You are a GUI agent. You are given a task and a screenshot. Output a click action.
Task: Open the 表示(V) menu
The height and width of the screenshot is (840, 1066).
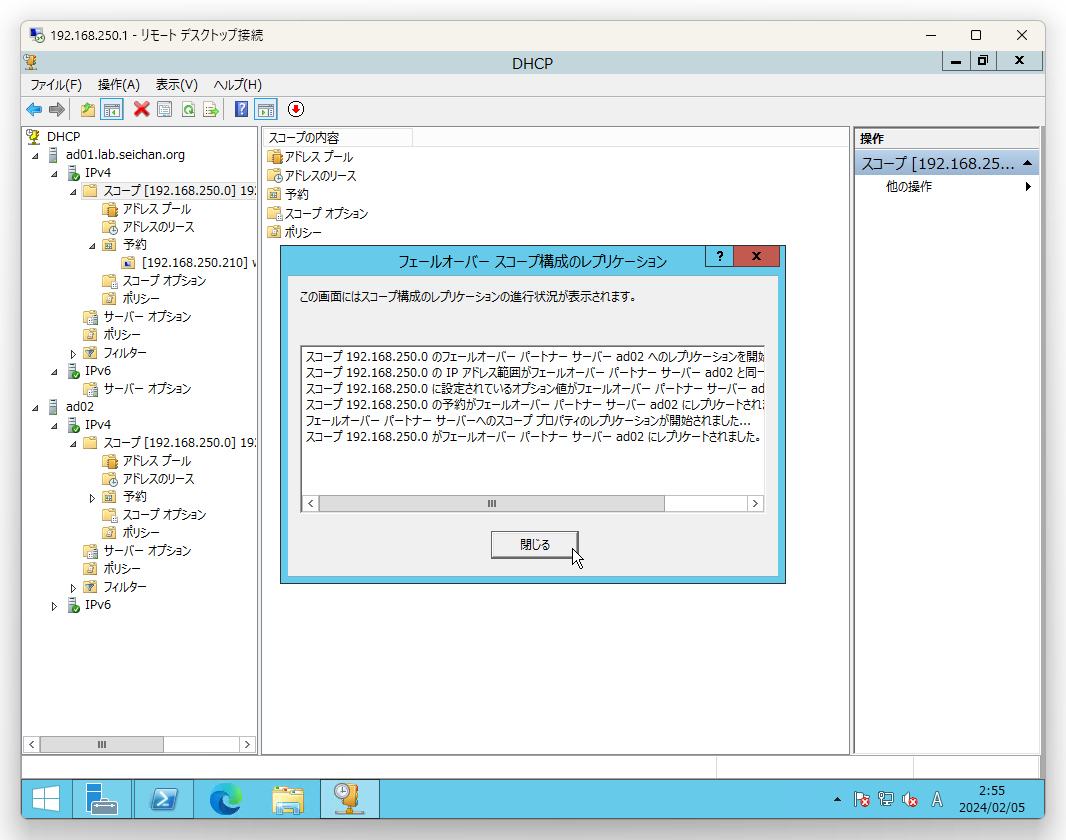[177, 84]
